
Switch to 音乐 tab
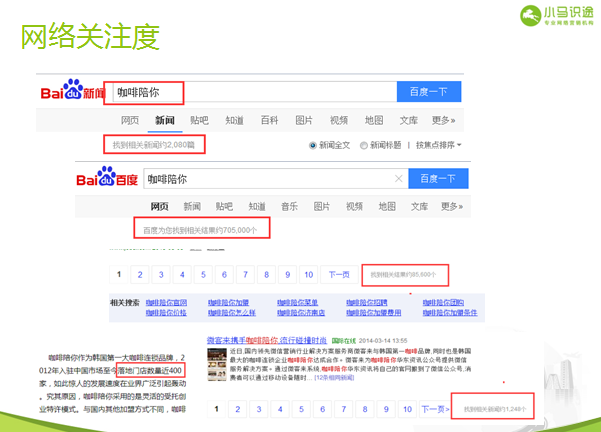pyautogui.click(x=289, y=207)
